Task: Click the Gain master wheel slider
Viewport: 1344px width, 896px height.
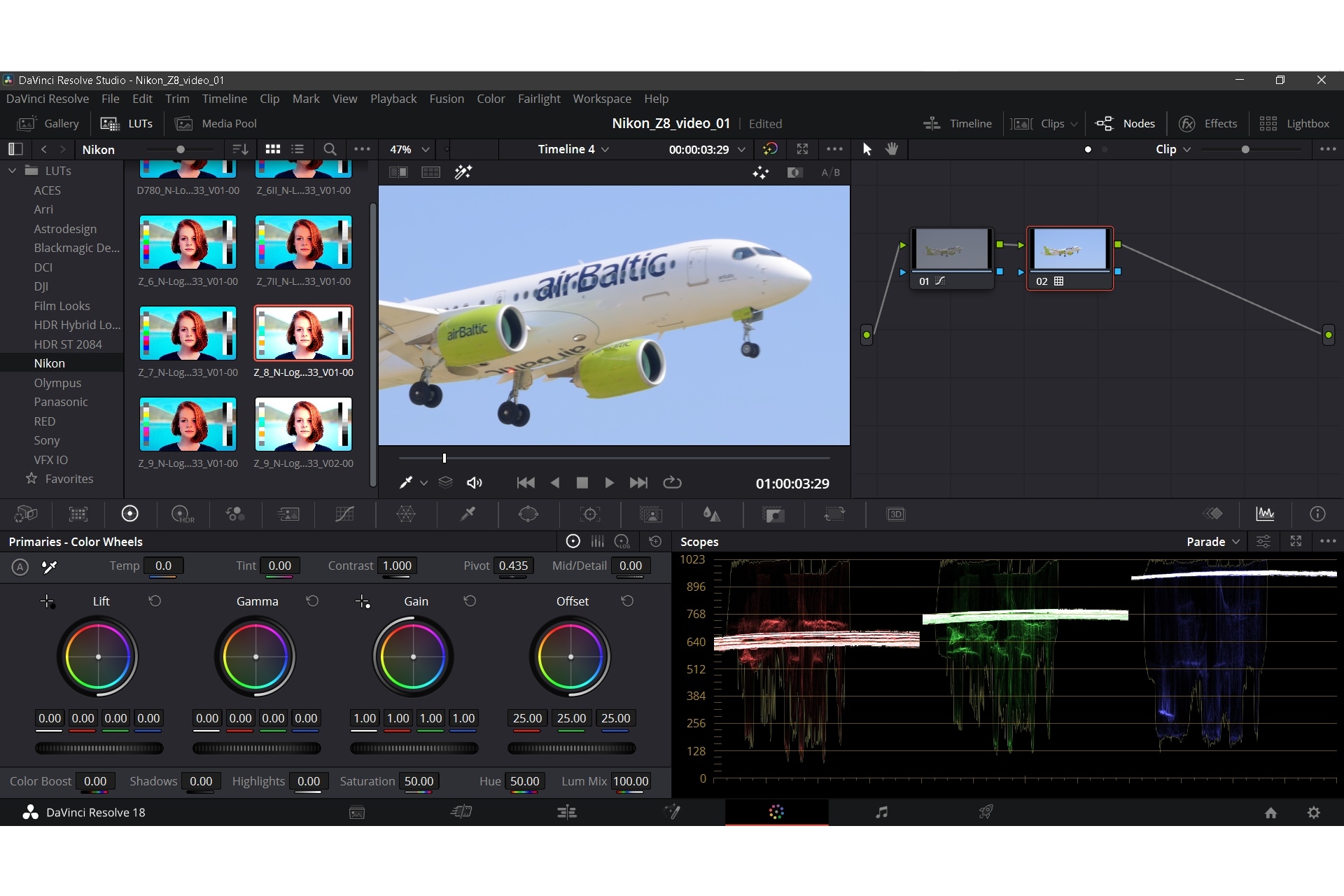Action: tap(414, 748)
